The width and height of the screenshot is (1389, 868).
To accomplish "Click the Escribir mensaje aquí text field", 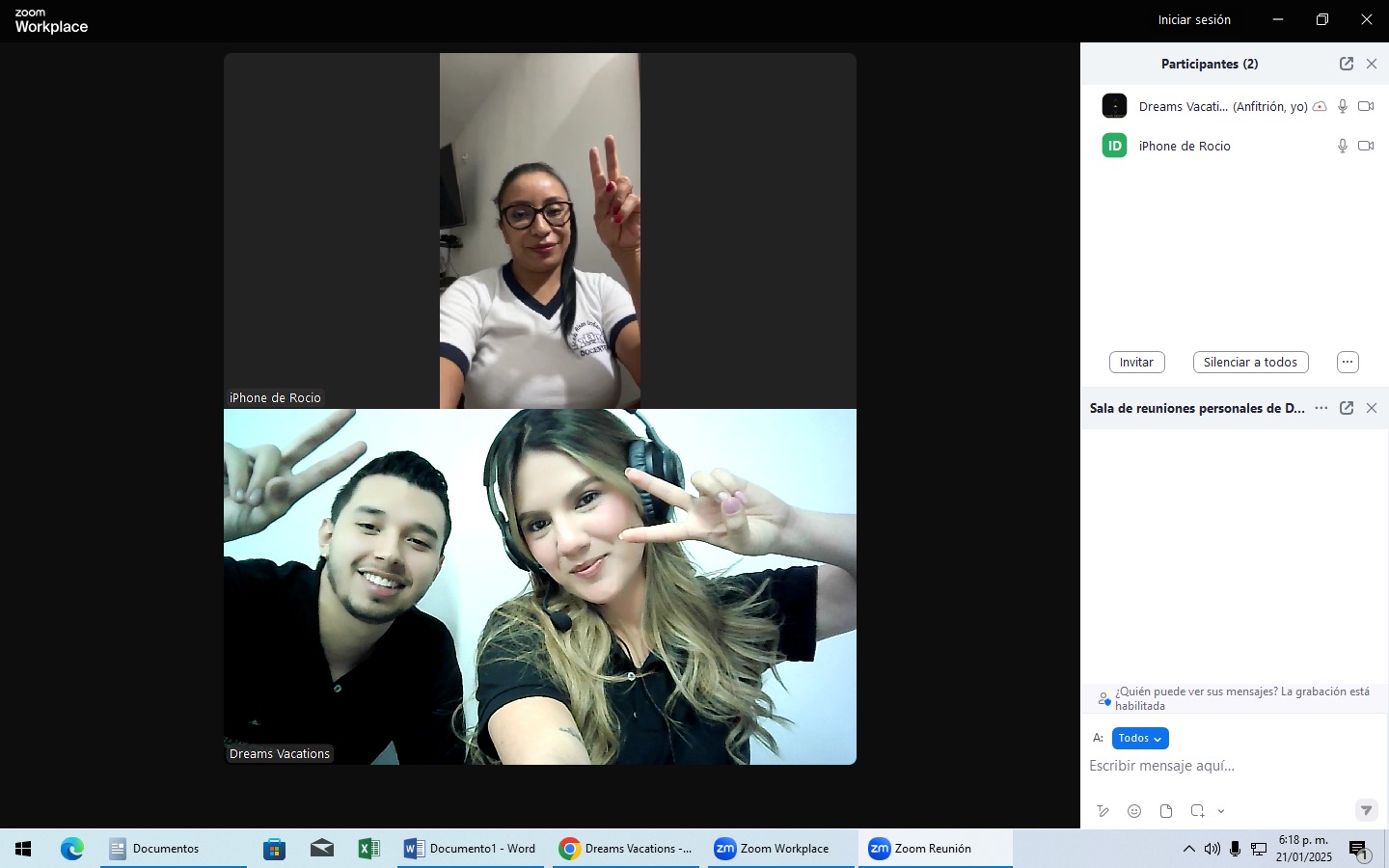I will [1206, 765].
